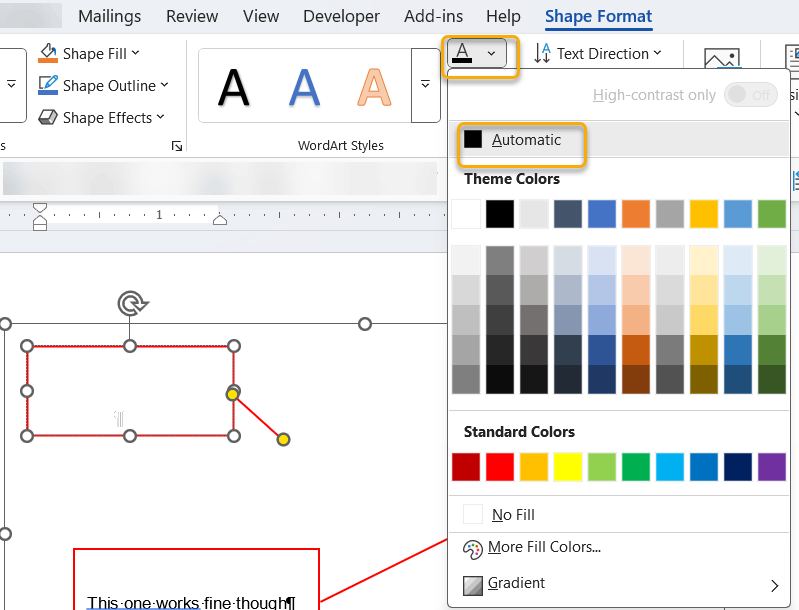This screenshot has height=610, width=799.
Task: Open the Text Fill color dropdown arrow
Action: point(491,53)
